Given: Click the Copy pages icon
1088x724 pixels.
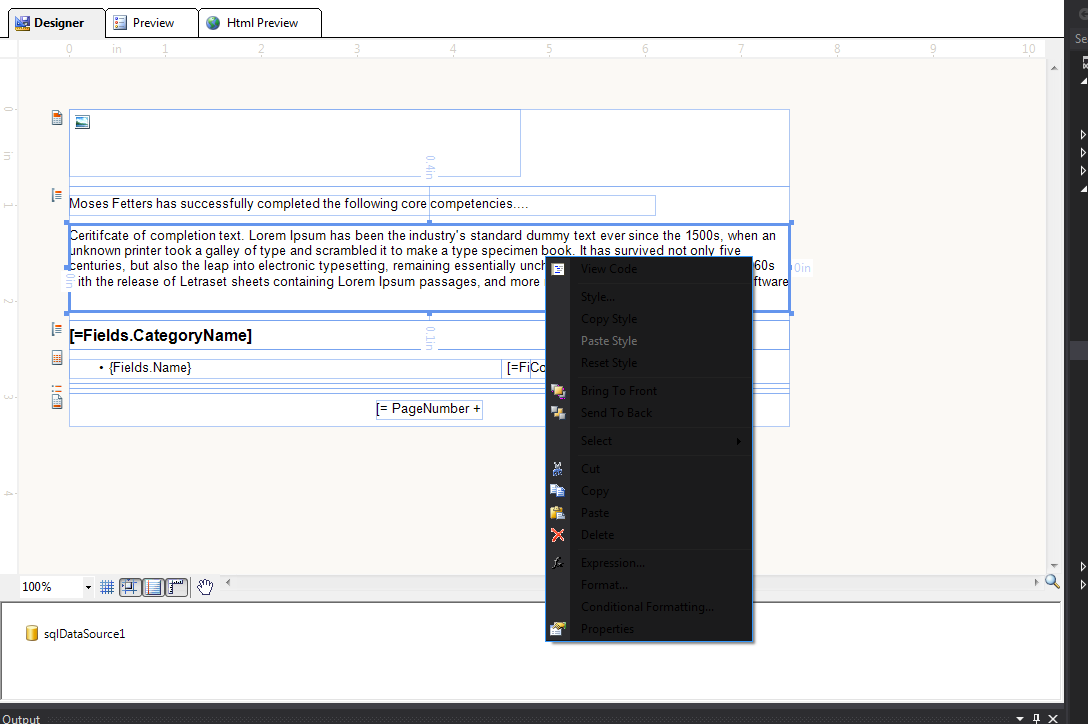Looking at the screenshot, I should pos(557,491).
